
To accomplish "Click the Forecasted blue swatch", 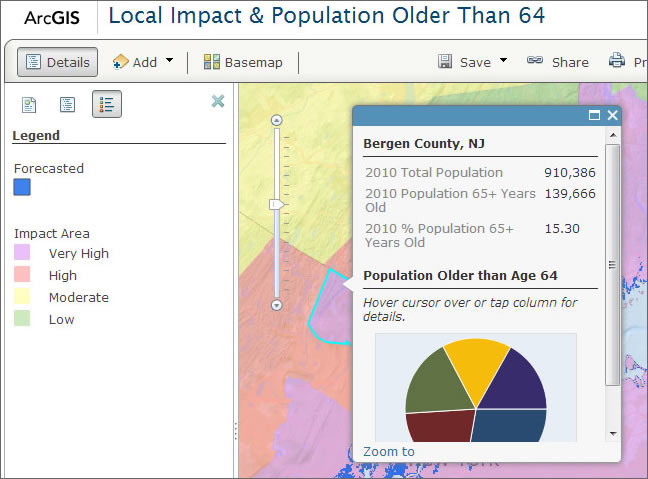I will tap(22, 187).
